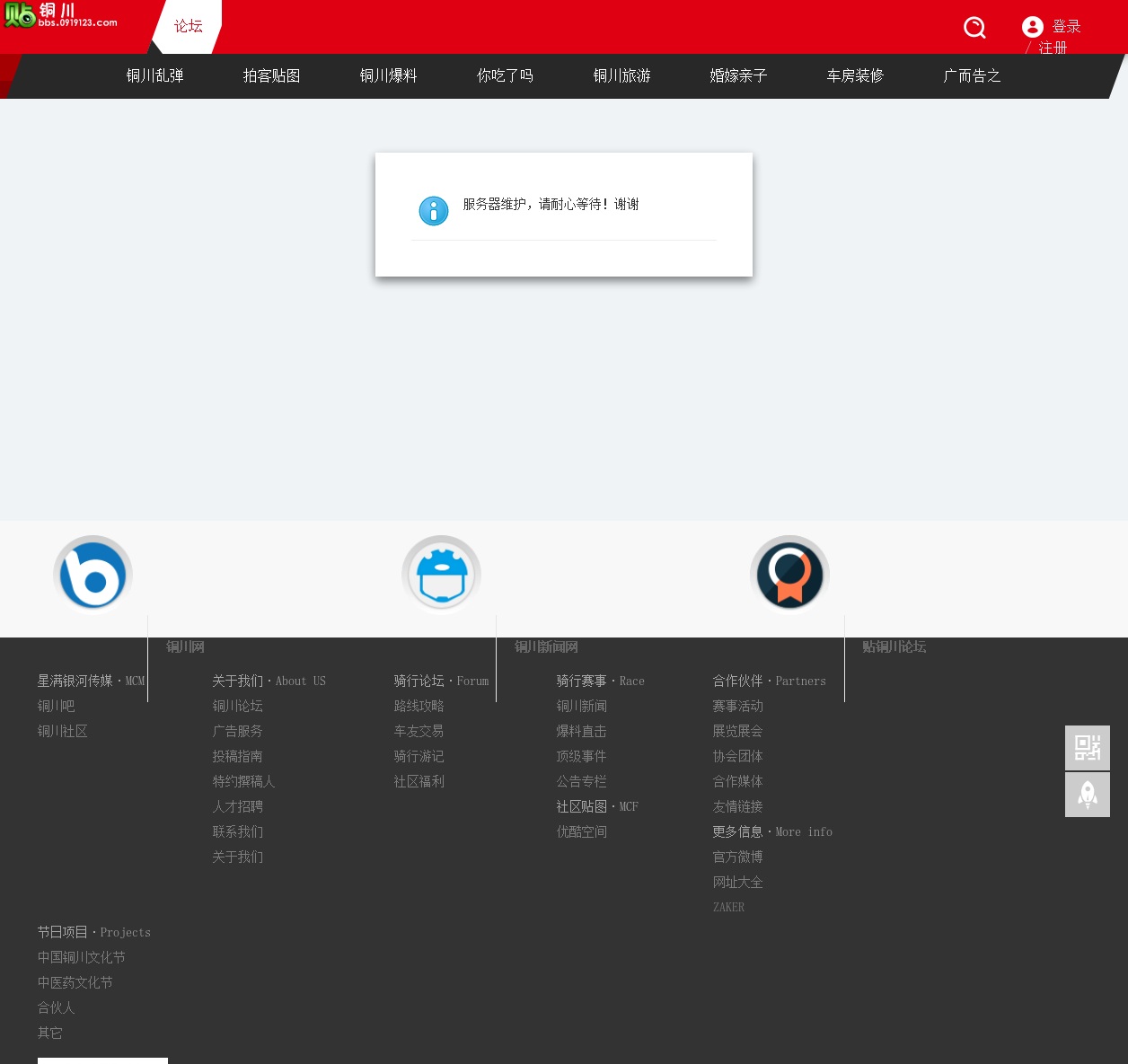Select 铜川乱弹 in navigation bar
The height and width of the screenshot is (1064, 1128).
155,76
